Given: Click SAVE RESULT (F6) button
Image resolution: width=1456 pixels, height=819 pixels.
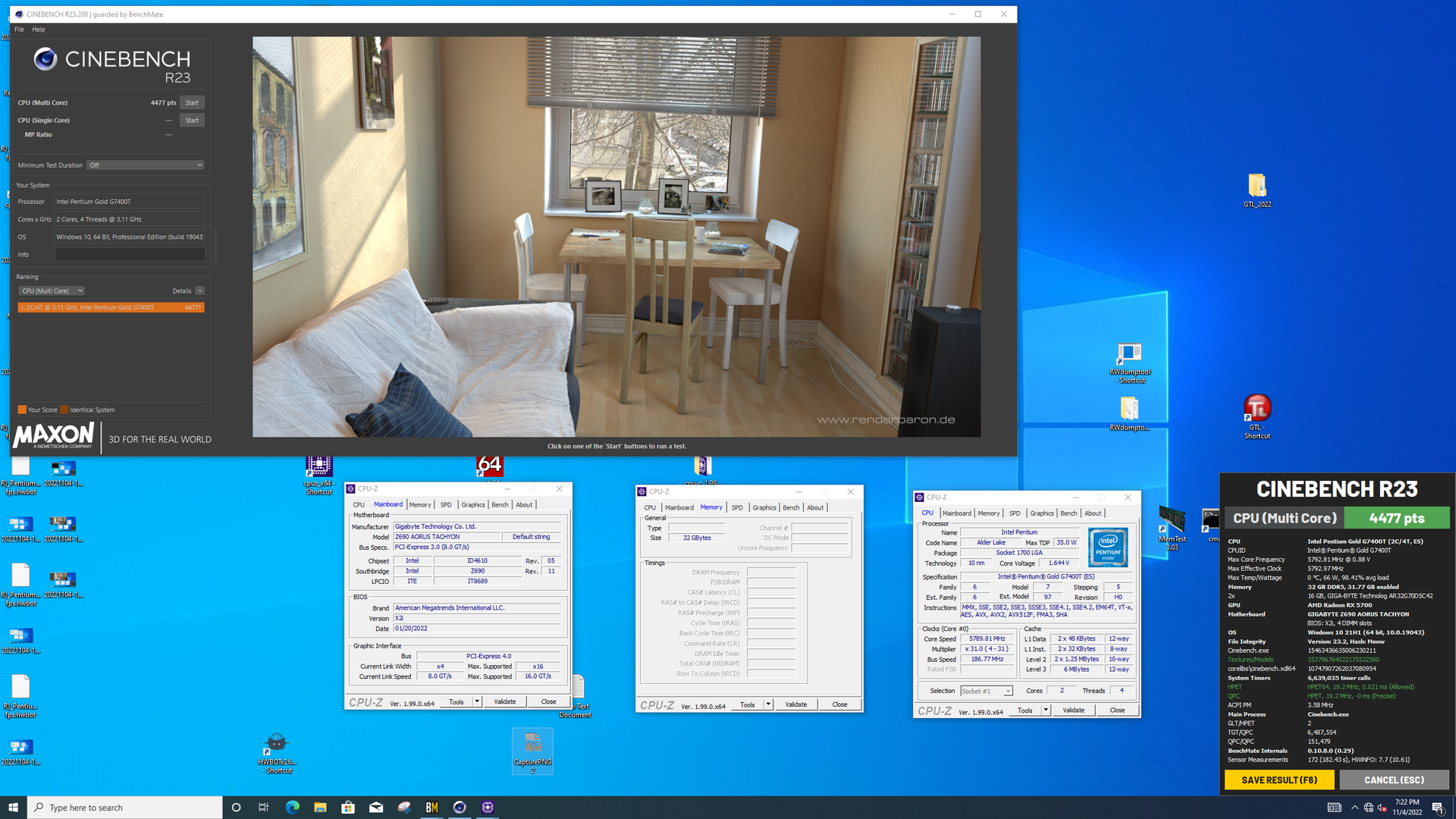Looking at the screenshot, I should 1279,780.
